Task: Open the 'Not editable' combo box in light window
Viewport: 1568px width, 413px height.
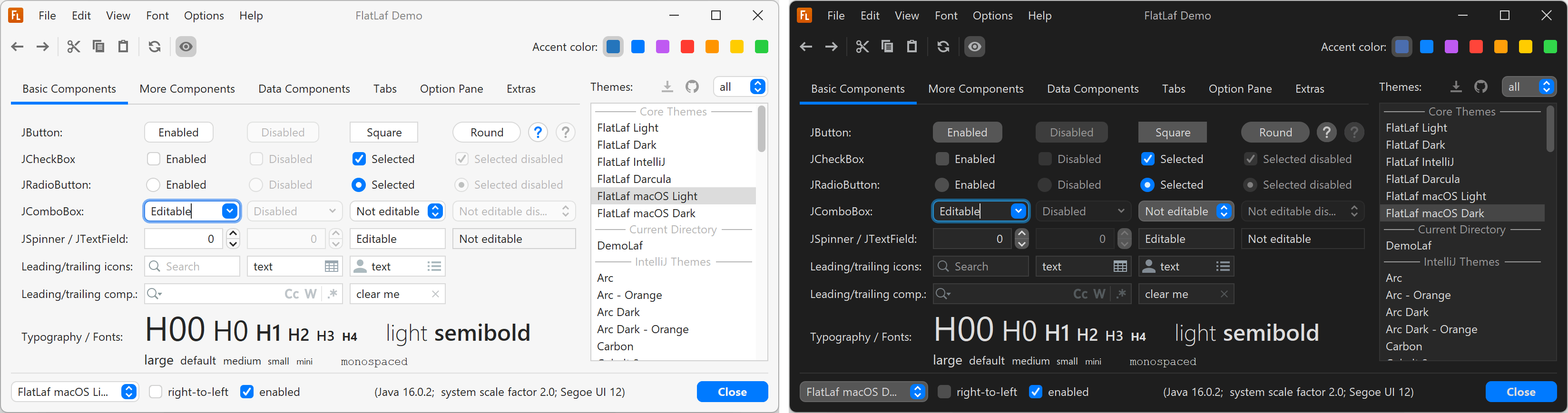Action: point(398,211)
